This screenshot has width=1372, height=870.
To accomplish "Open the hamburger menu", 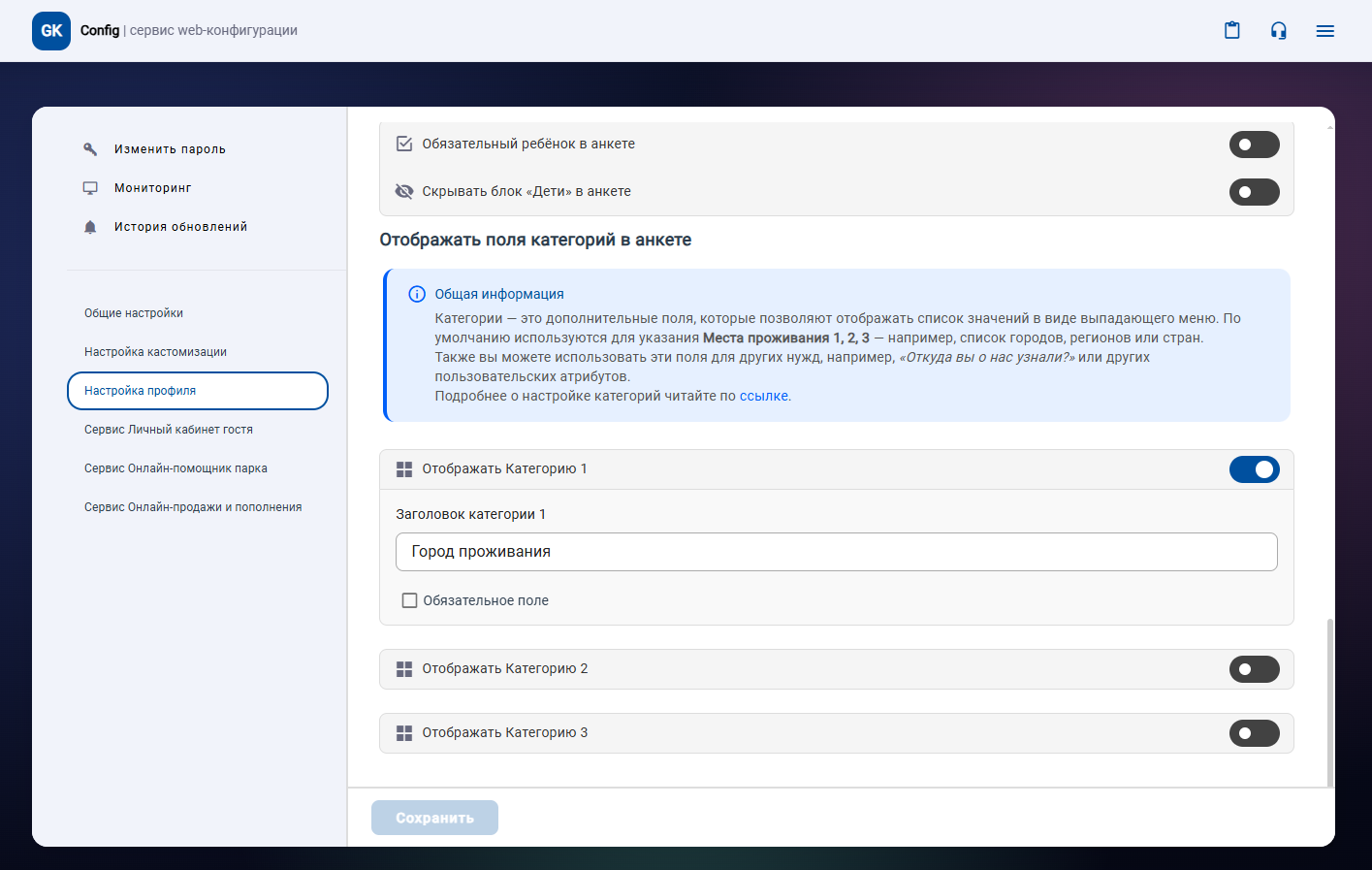I will pyautogui.click(x=1324, y=31).
